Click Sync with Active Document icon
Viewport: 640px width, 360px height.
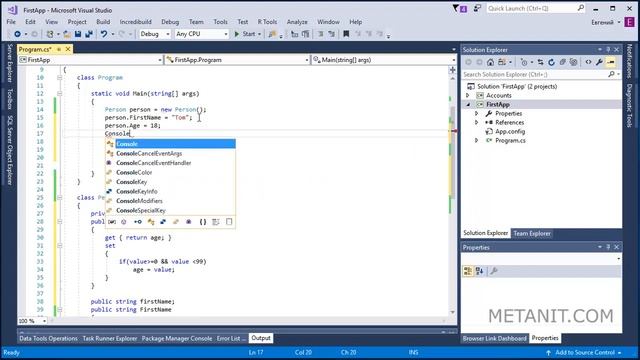click(x=540, y=62)
